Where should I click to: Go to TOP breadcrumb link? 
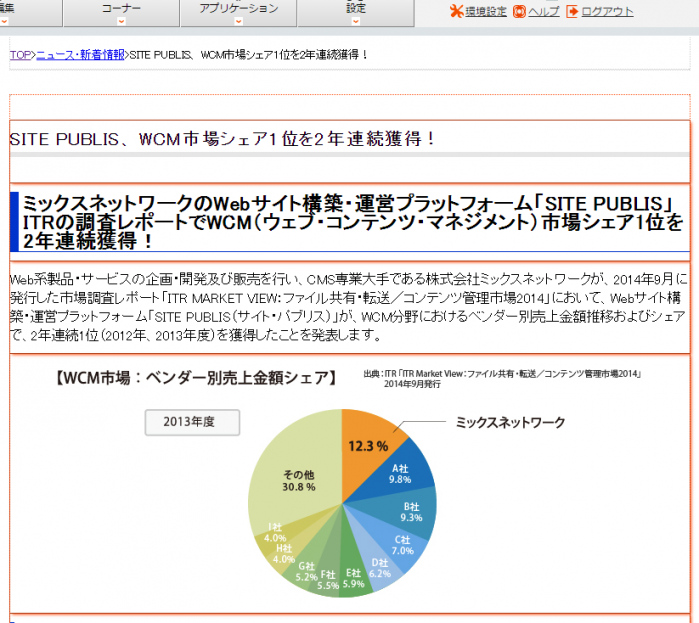point(20,55)
